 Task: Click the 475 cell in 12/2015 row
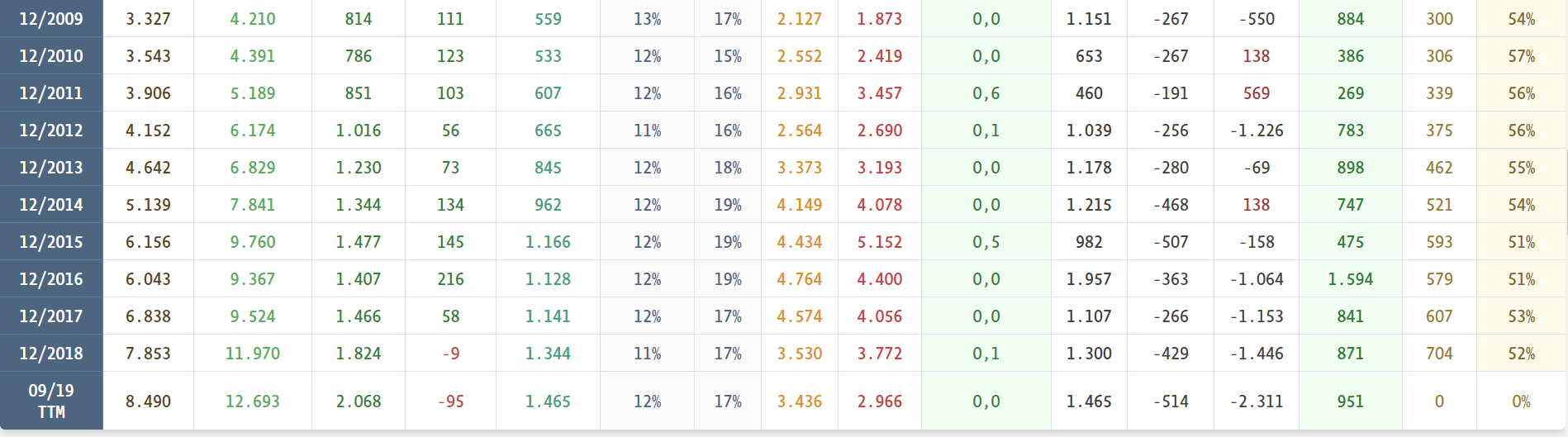coord(1351,242)
